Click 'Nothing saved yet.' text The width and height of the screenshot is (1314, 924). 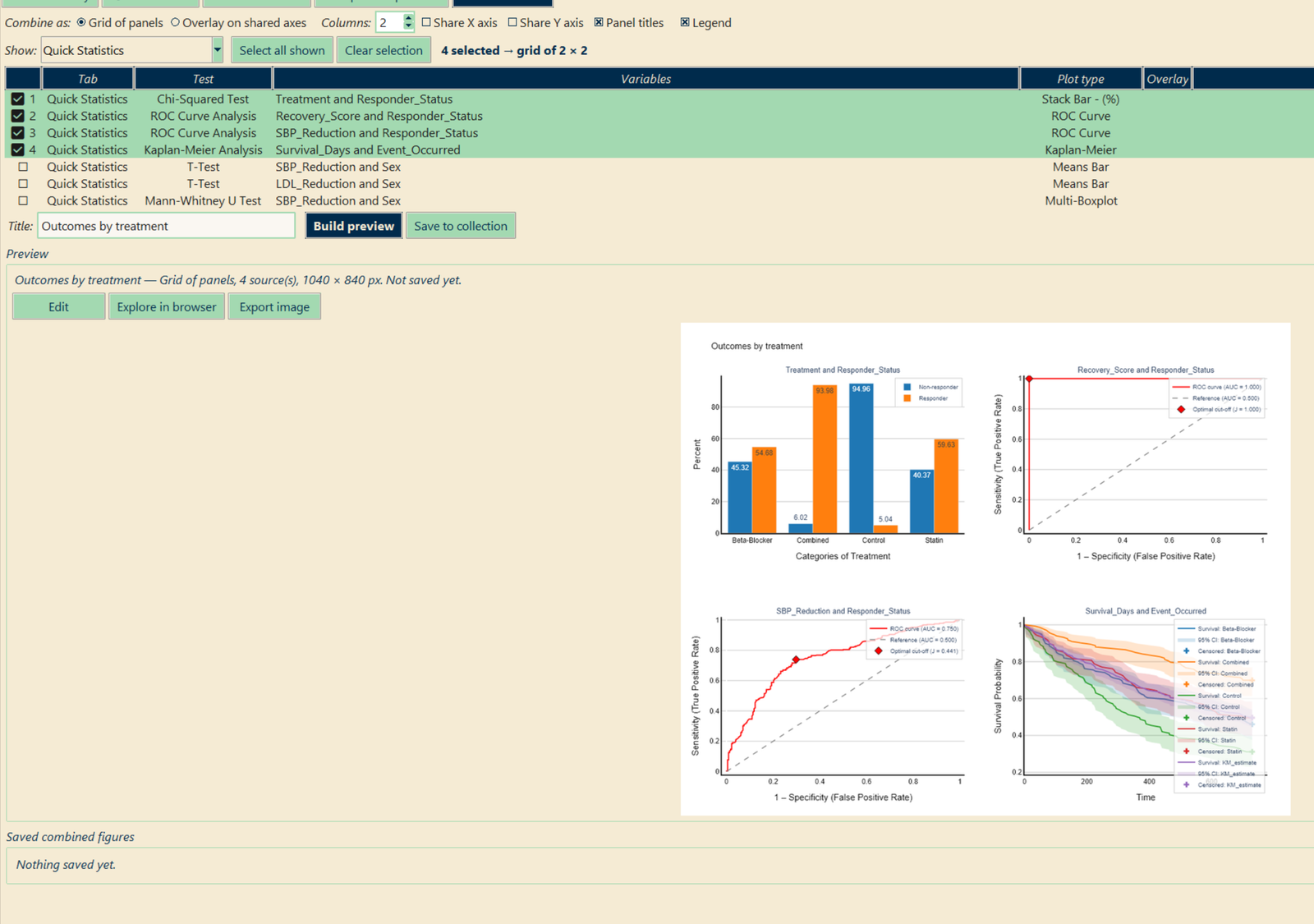tap(66, 865)
